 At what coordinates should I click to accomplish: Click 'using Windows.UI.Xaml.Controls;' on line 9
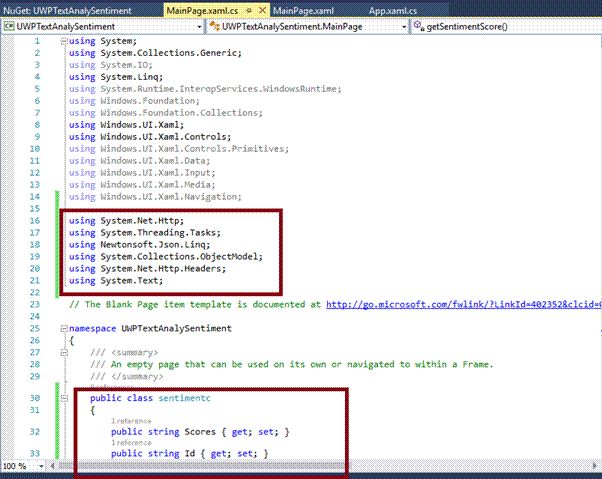point(150,137)
